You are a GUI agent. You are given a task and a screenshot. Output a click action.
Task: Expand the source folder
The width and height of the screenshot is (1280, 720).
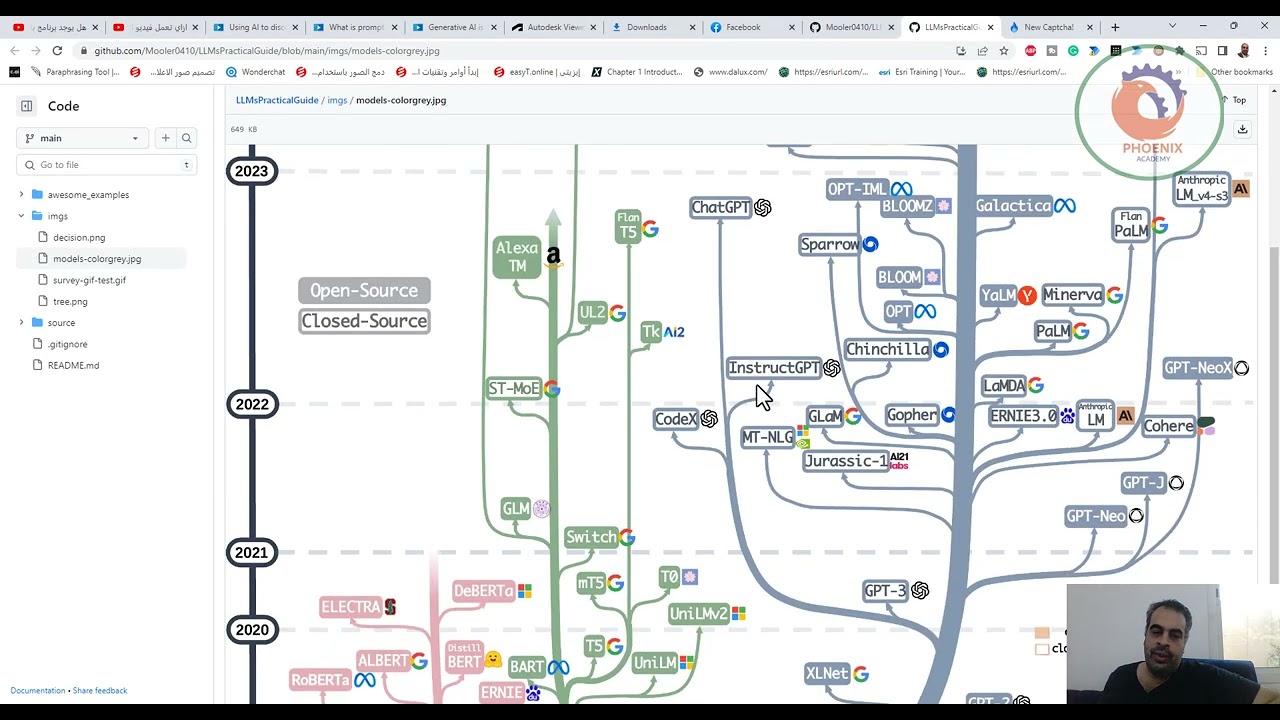(21, 323)
